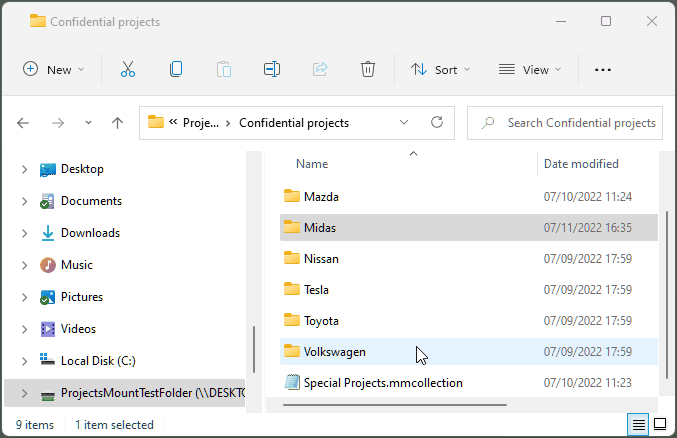Click the Nissan folder name
The image size is (677, 438).
click(x=321, y=259)
